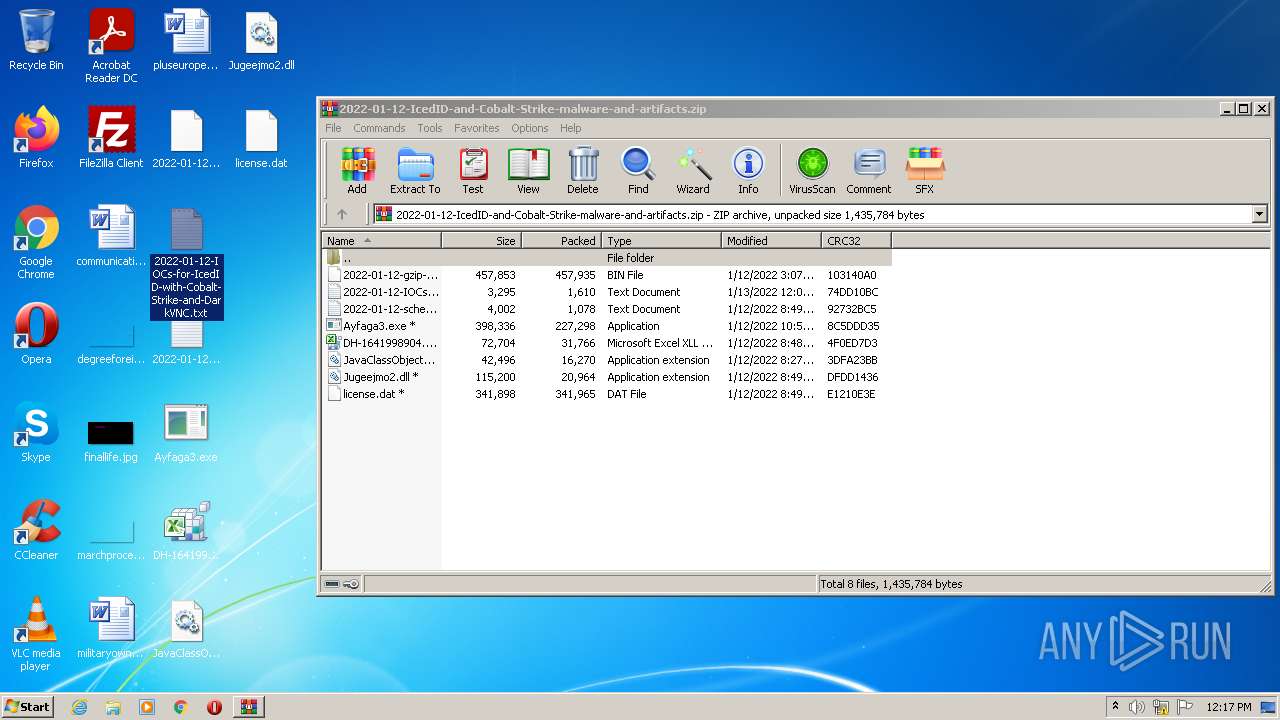1280x720 pixels.
Task: Click the finallife.jpg desktop thumbnail
Action: 111,440
